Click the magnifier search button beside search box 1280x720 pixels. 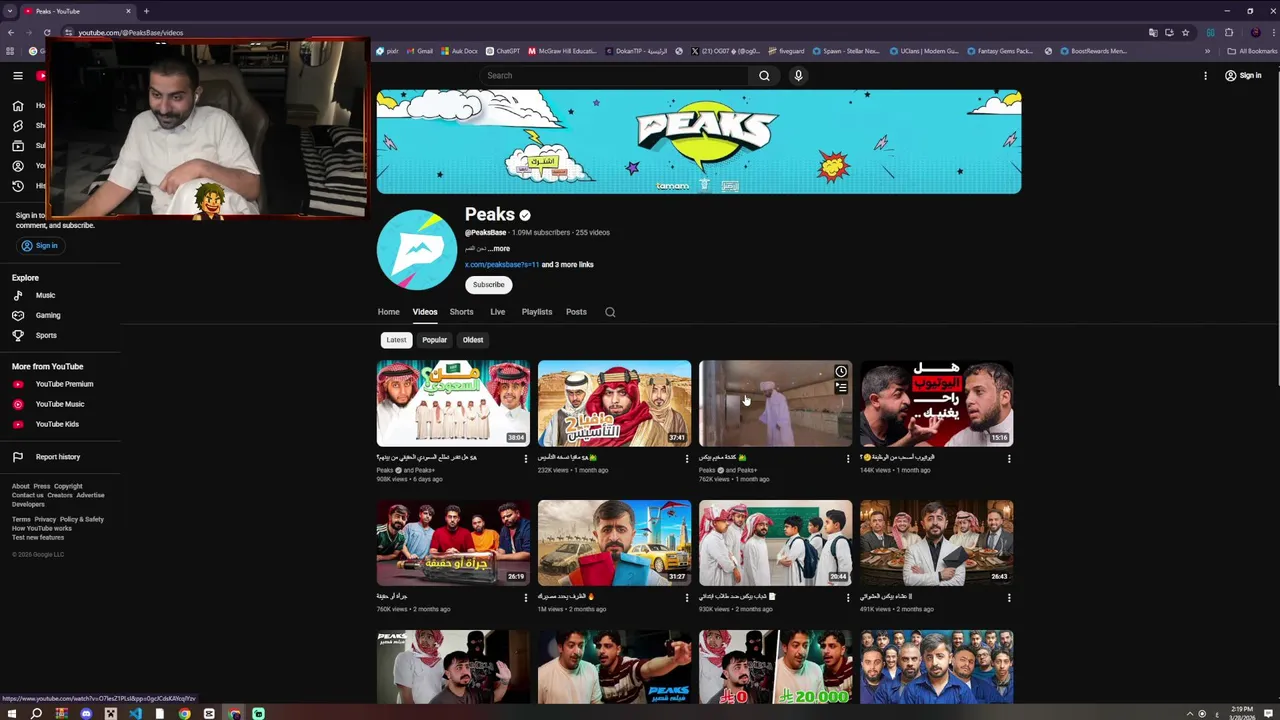pyautogui.click(x=764, y=75)
